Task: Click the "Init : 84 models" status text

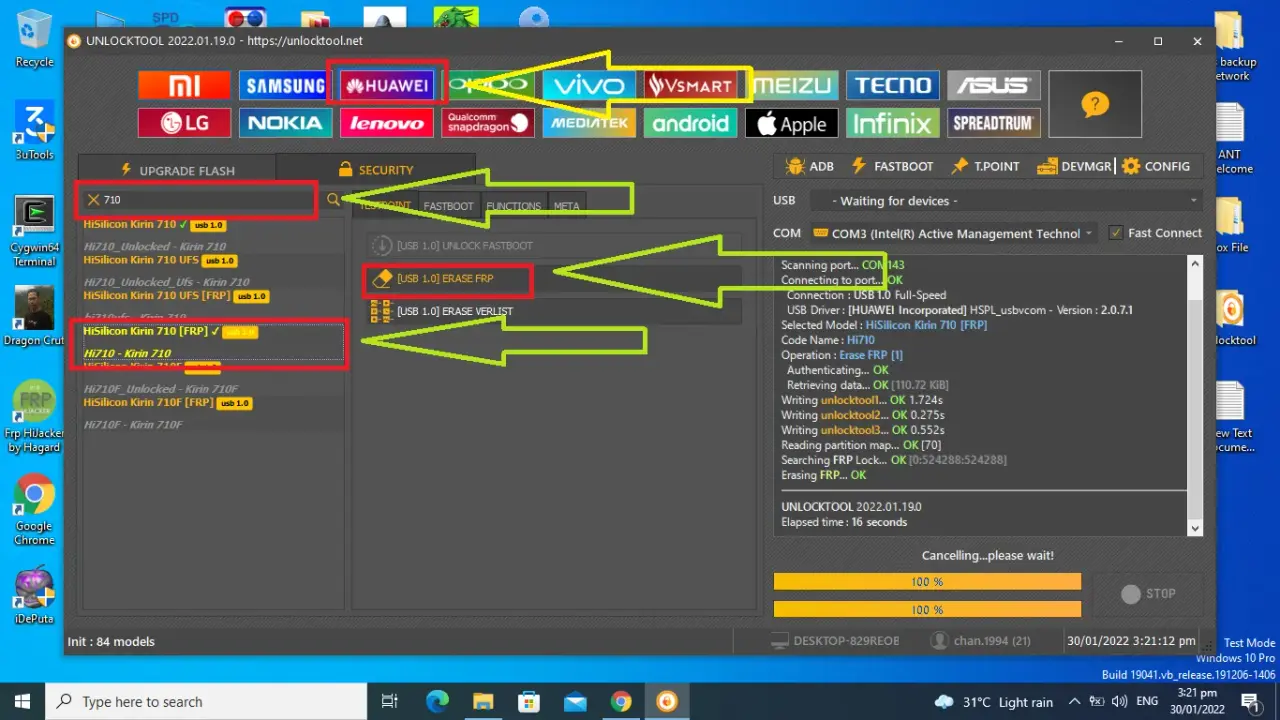Action: click(x=111, y=641)
